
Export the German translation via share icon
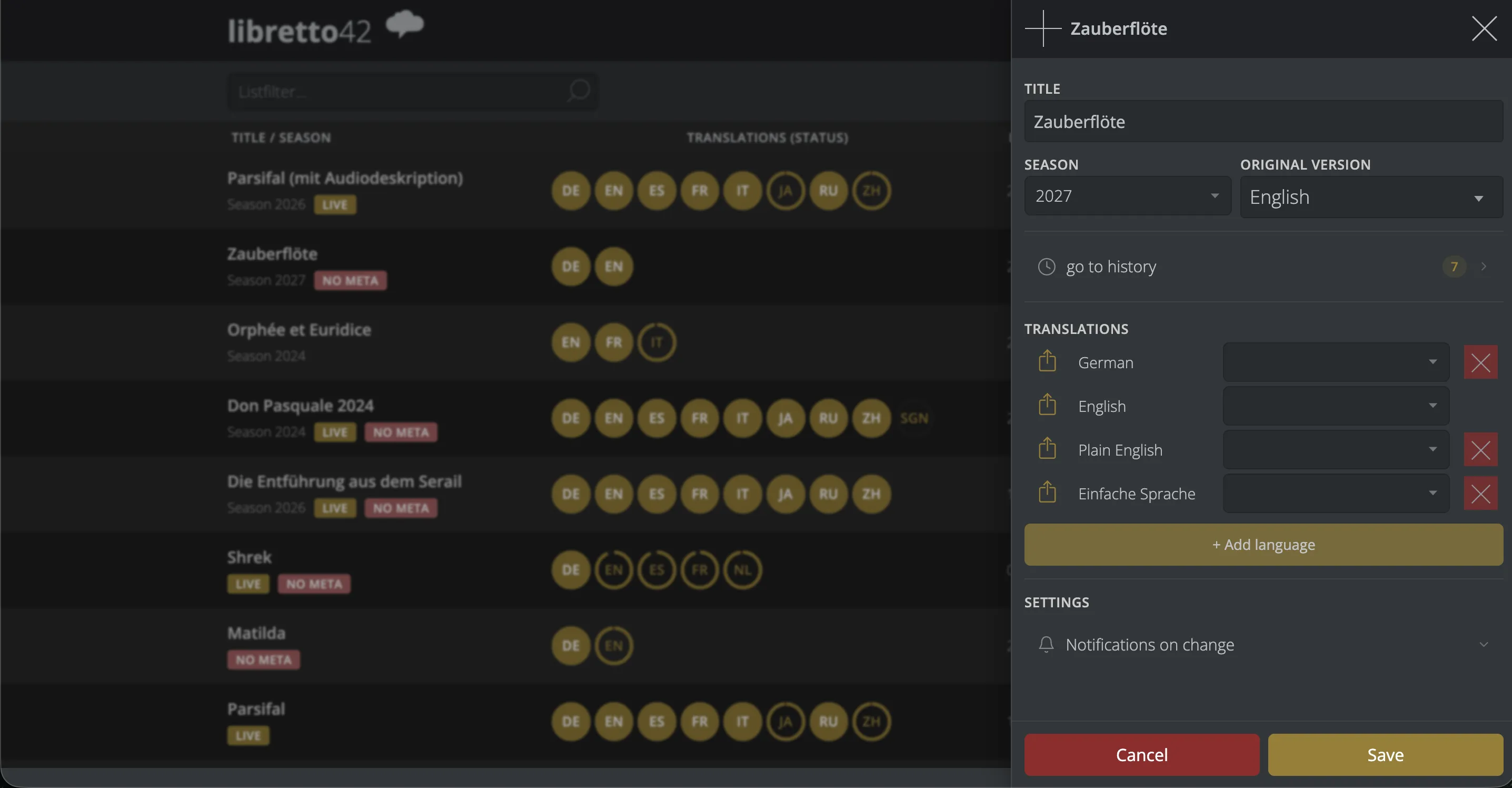tap(1047, 361)
